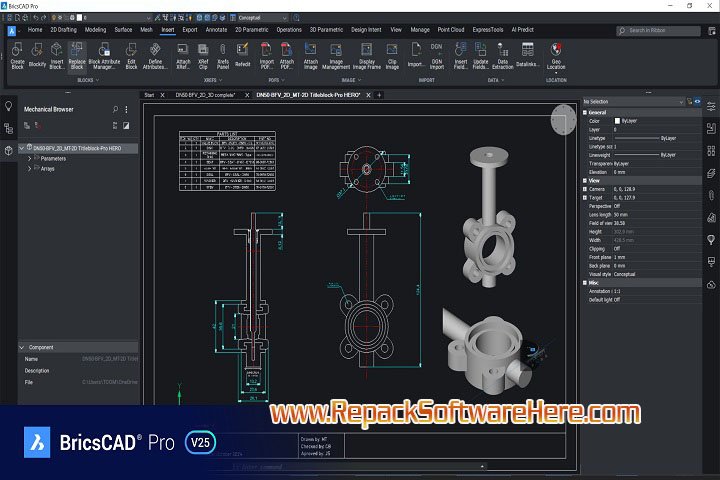Expand the XREFS ribbon group arrow
This screenshot has height=480, width=720.
coord(220,80)
